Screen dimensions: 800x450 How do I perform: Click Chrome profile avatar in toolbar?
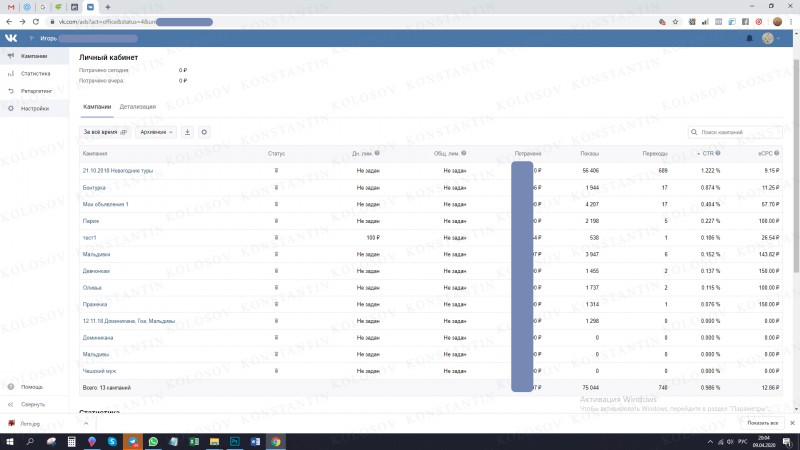(x=777, y=22)
